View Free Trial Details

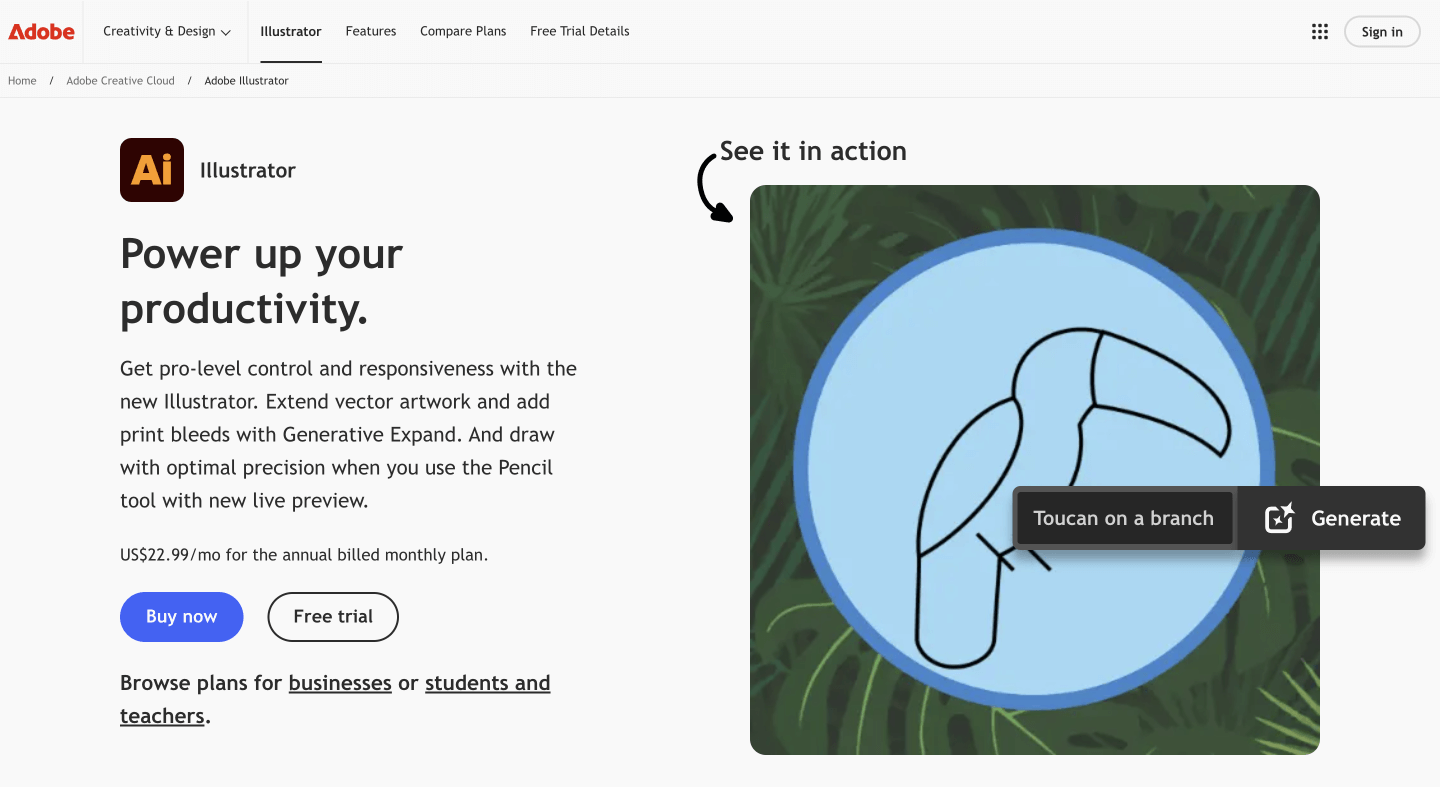pos(579,31)
